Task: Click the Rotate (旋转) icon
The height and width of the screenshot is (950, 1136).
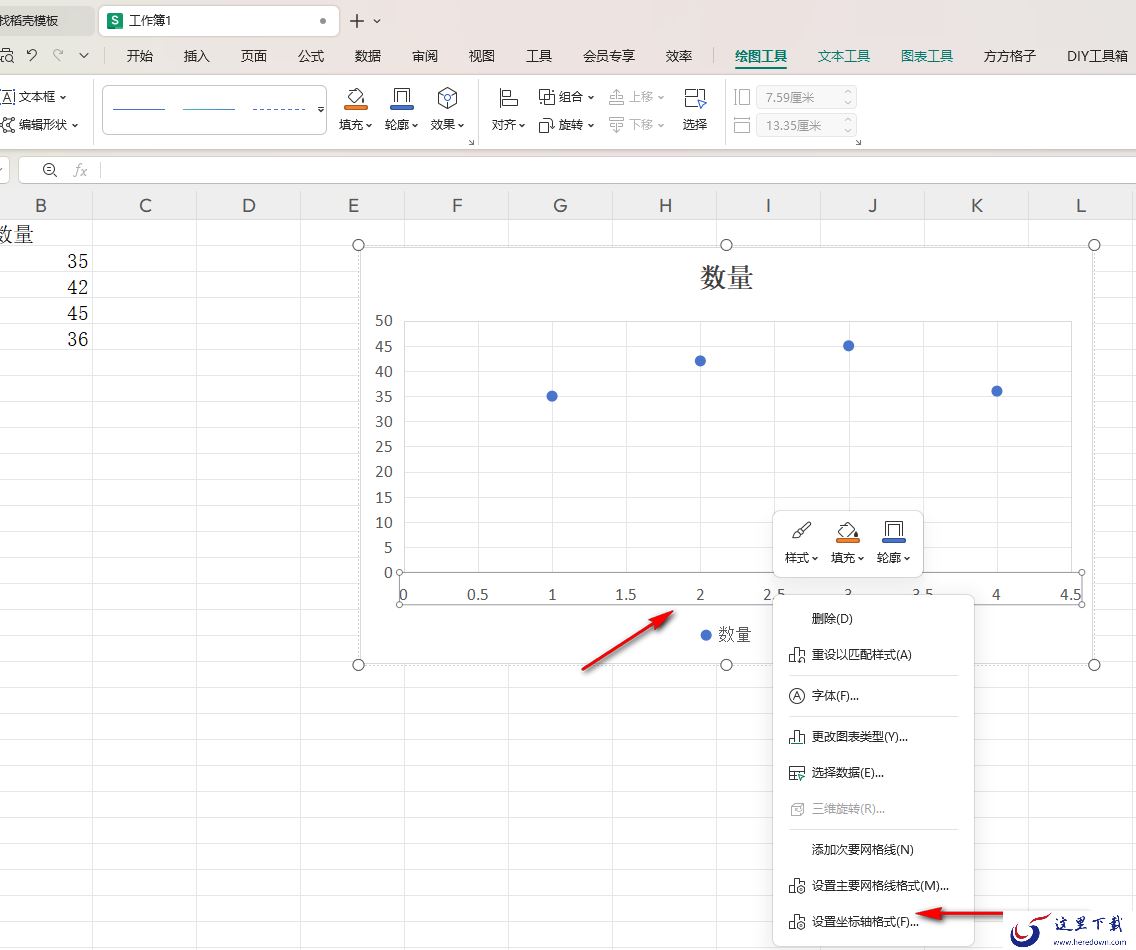Action: (x=546, y=125)
